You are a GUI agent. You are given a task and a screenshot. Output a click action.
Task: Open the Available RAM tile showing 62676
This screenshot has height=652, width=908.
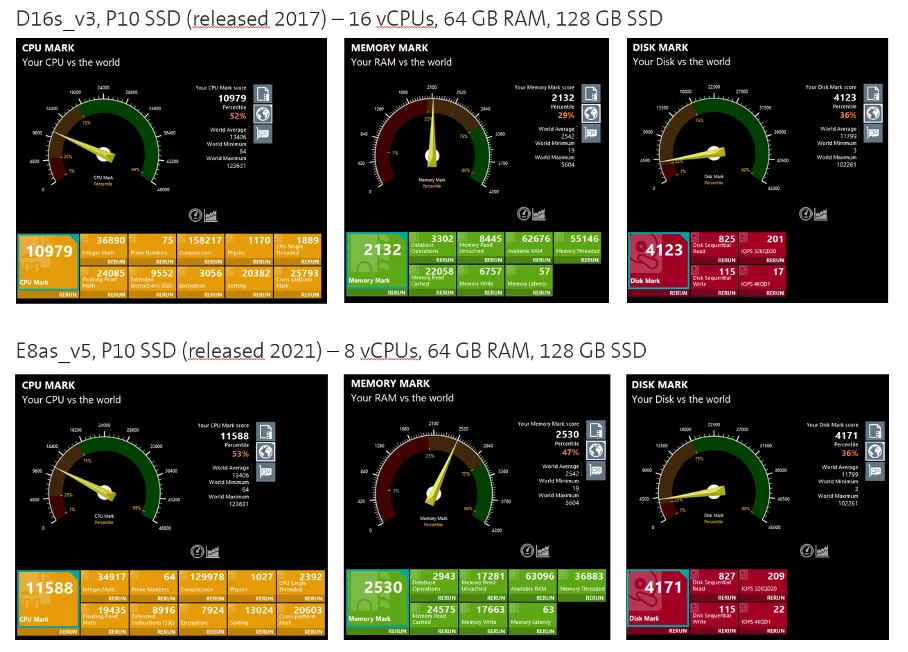(529, 248)
